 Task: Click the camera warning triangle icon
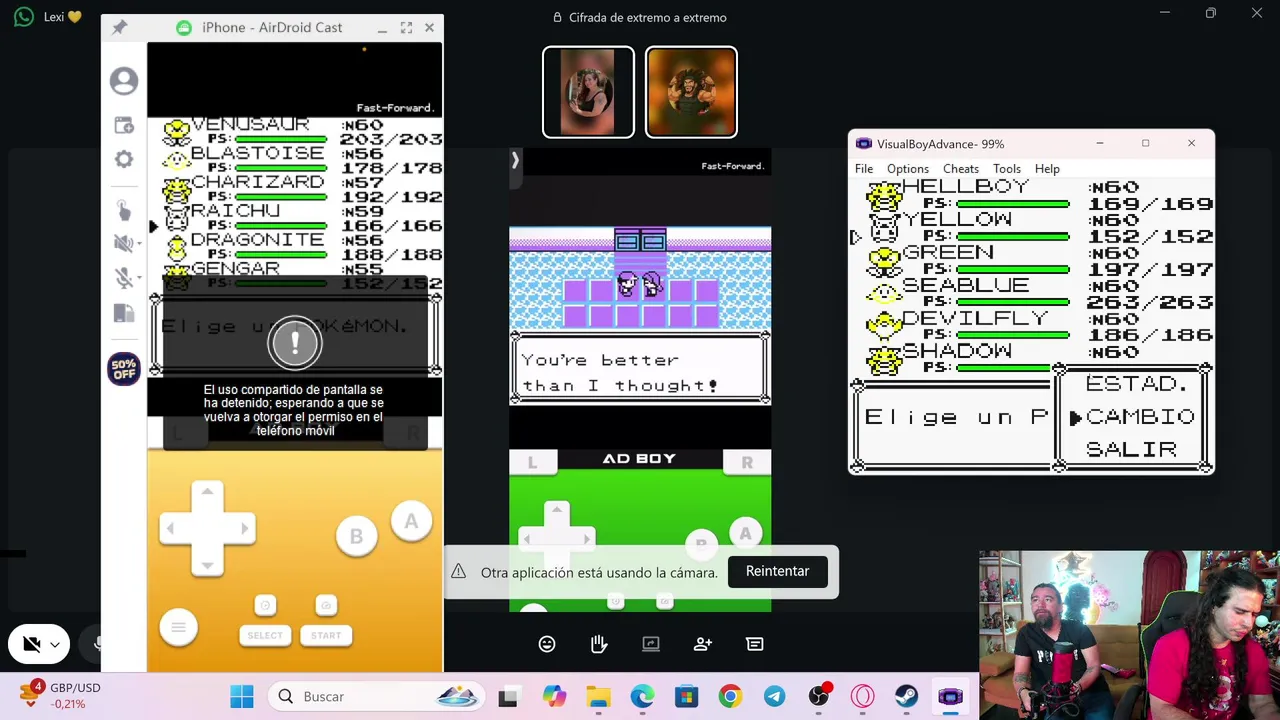pos(458,571)
